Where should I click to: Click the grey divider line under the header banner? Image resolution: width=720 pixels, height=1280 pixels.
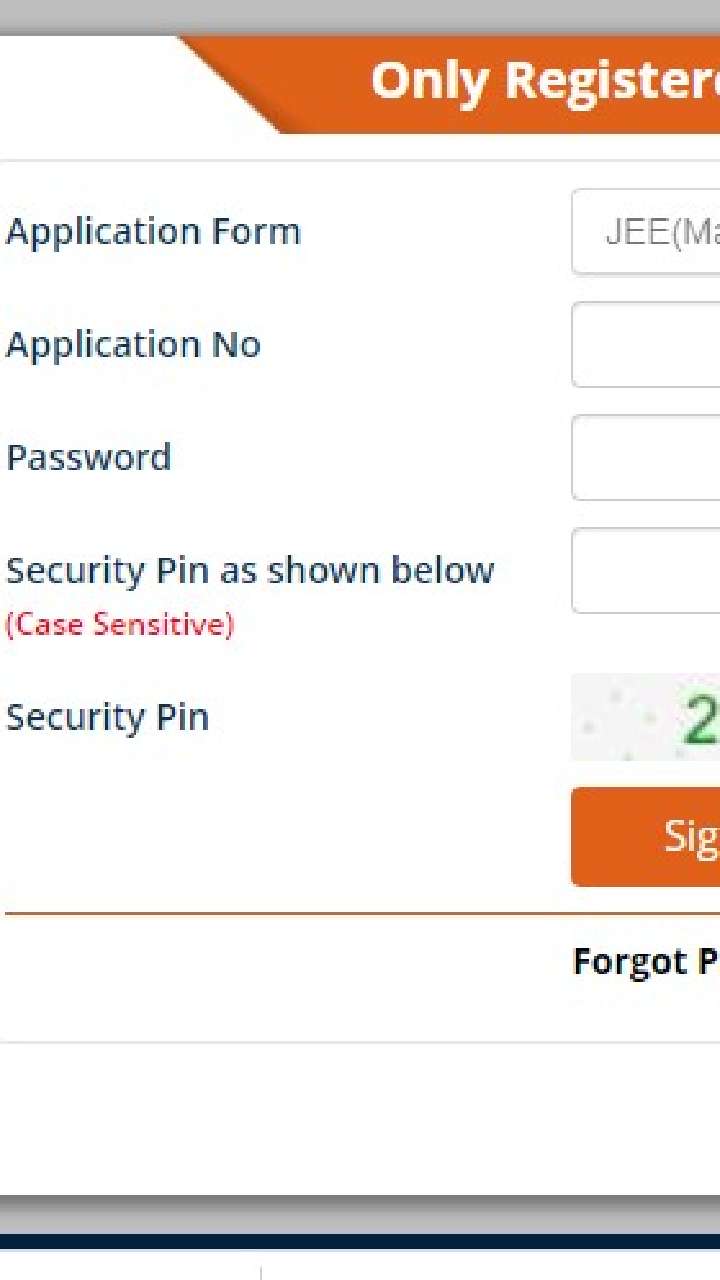[x=360, y=160]
